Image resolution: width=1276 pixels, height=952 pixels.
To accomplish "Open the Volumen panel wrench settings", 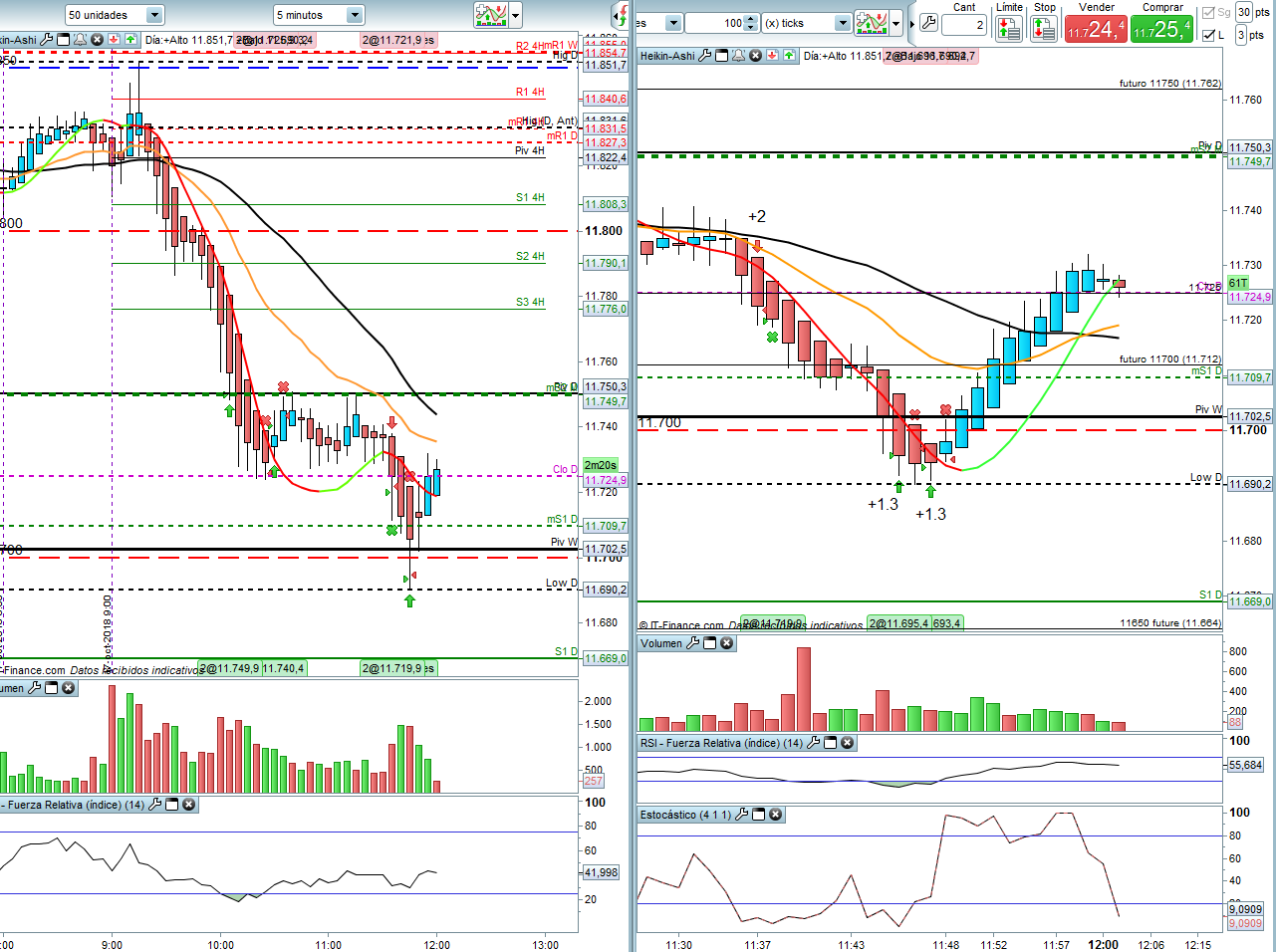I will [x=691, y=643].
